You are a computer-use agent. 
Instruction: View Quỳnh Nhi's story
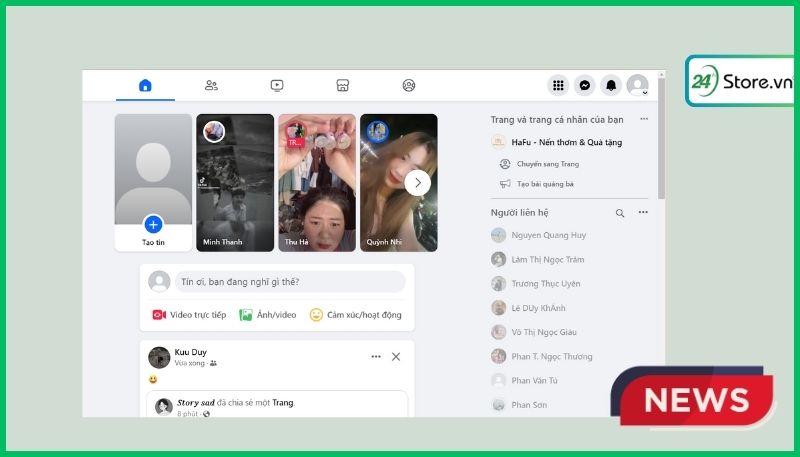(x=398, y=183)
